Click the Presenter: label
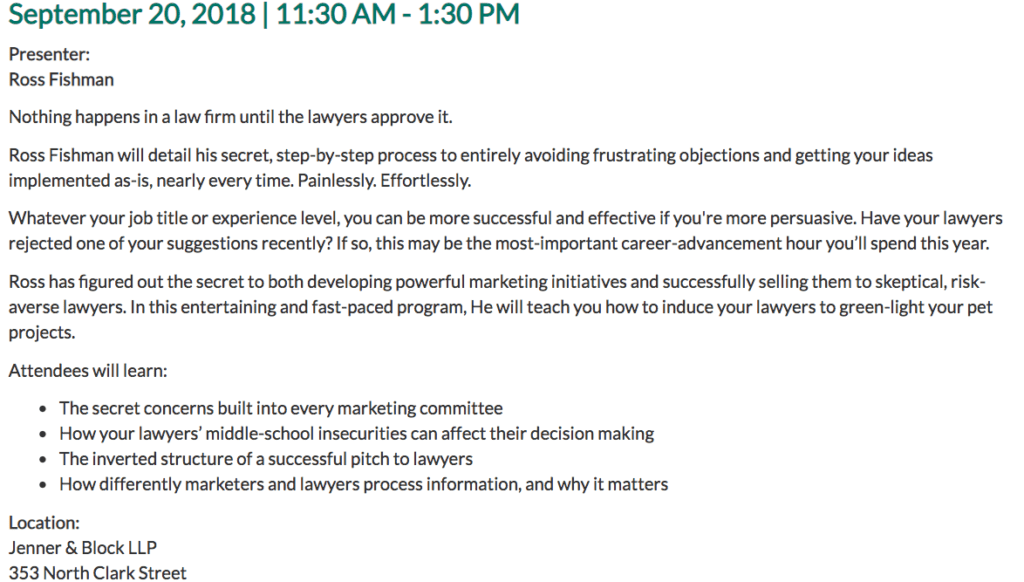 (x=49, y=54)
